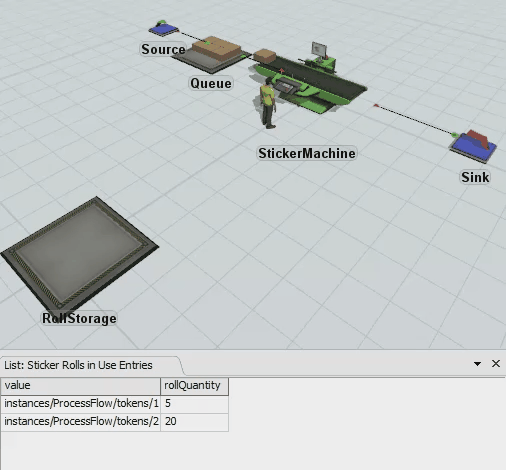Click the rollQuantity column header

pos(194,386)
